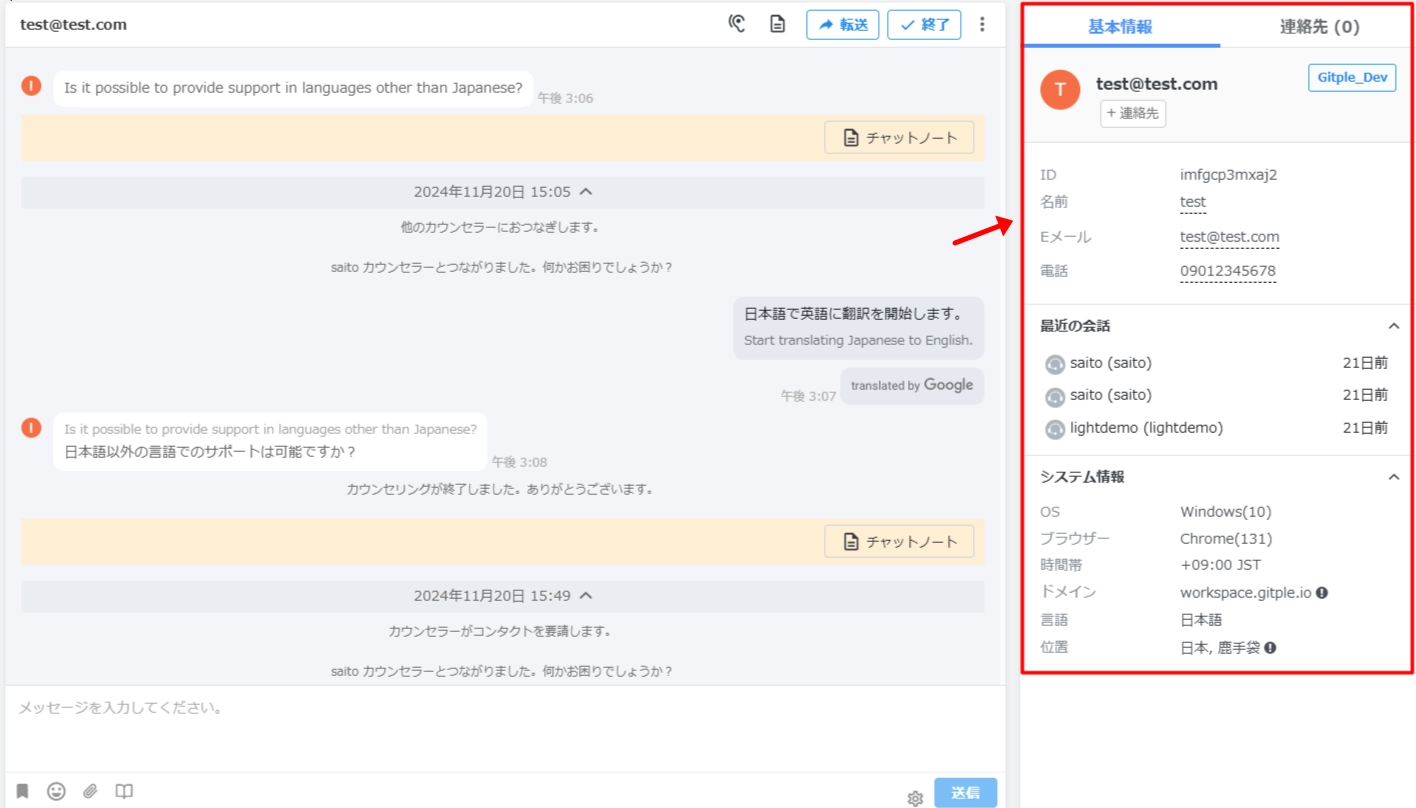Viewport: 1416px width, 808px height.
Task: Click the Gitple_Dev tag button
Action: tap(1352, 77)
